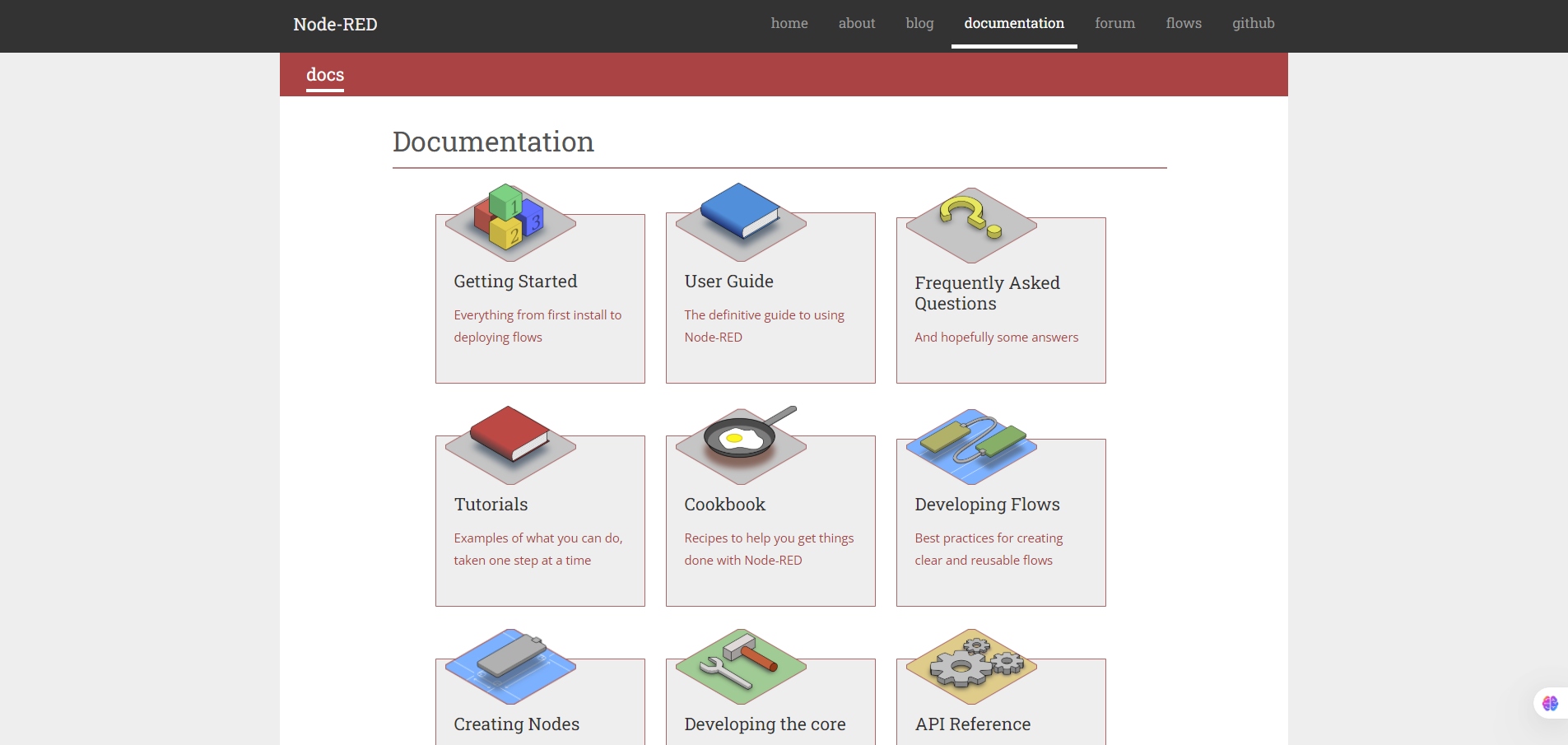Go to the home page
Screen dimensions: 1568x745
point(789,23)
